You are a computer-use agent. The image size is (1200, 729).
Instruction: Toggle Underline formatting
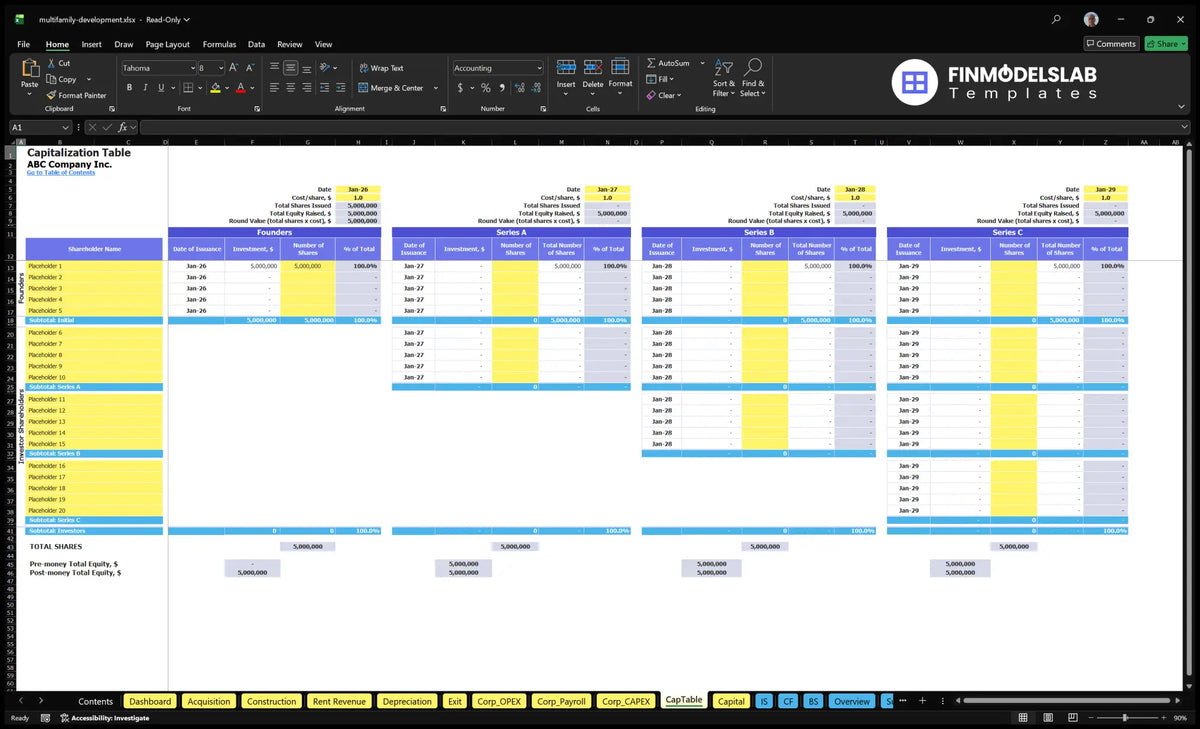click(x=159, y=88)
